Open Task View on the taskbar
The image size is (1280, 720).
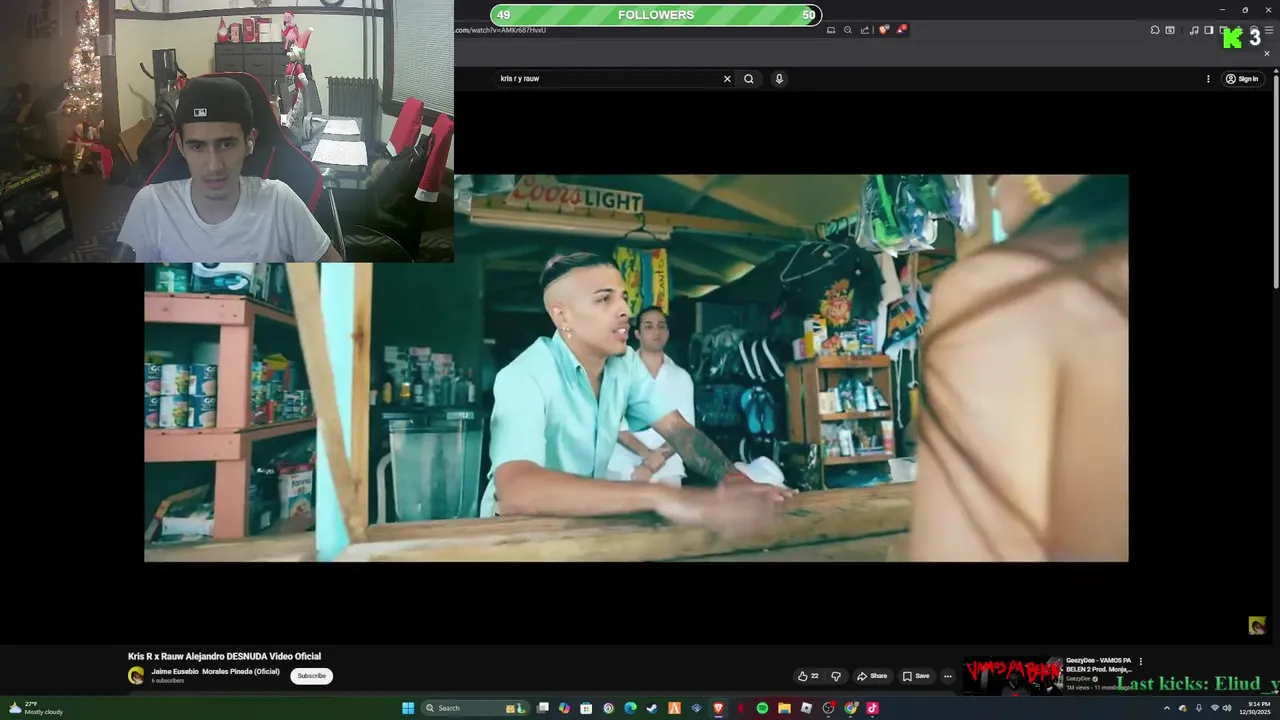point(543,708)
